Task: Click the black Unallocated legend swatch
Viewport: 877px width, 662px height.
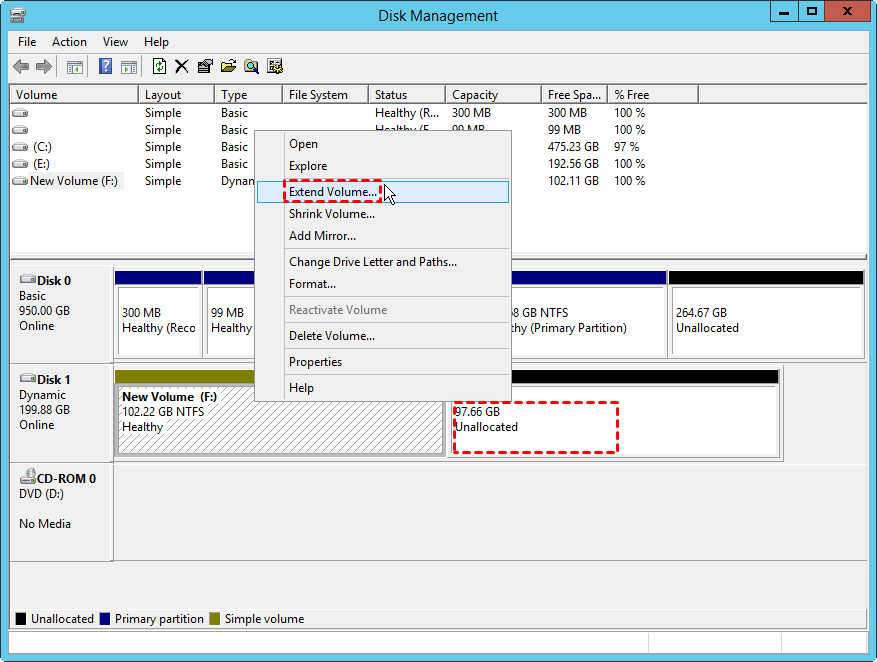Action: [x=21, y=619]
